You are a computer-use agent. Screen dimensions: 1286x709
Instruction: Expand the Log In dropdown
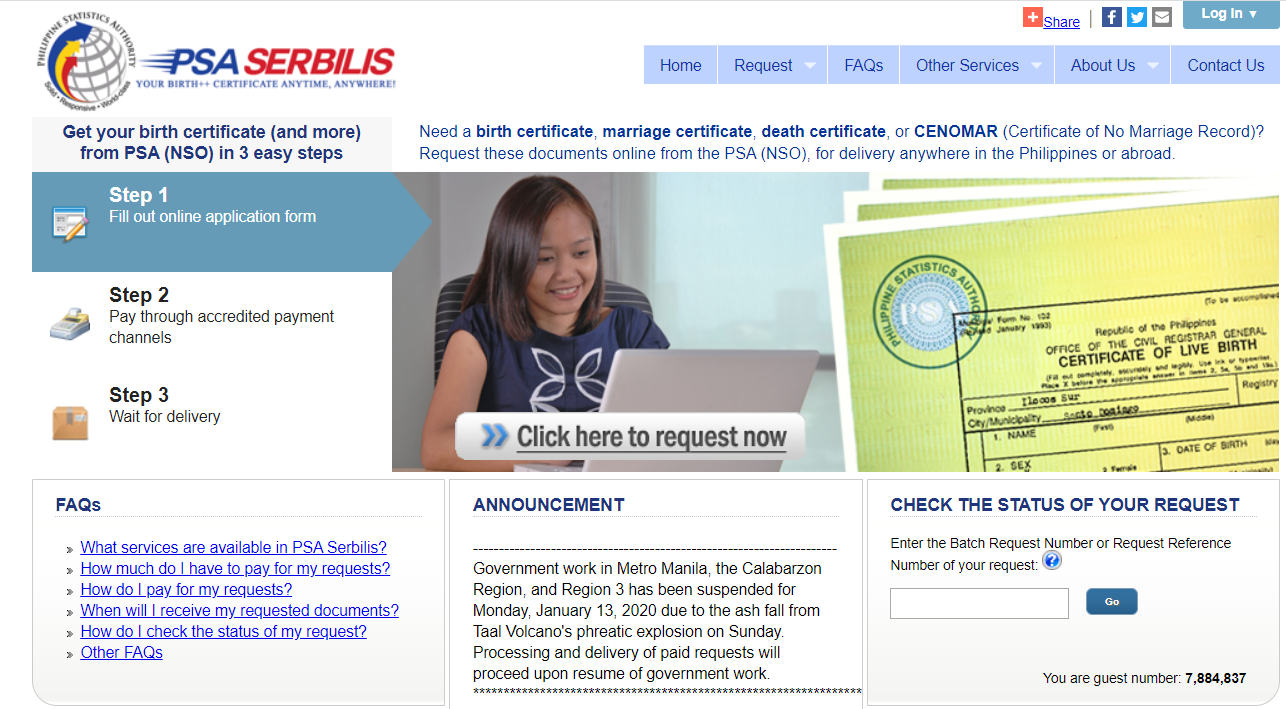1229,13
